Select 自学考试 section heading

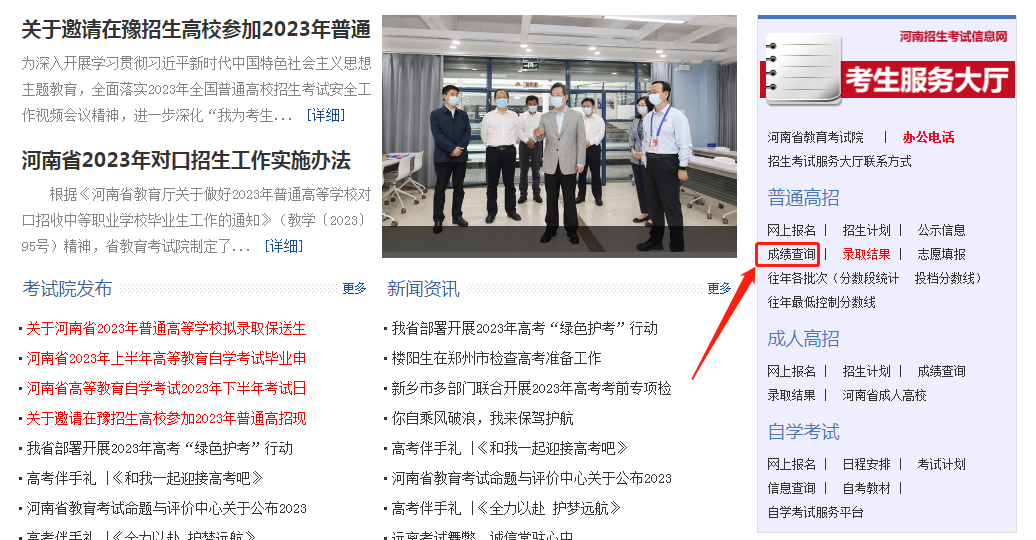pos(803,432)
